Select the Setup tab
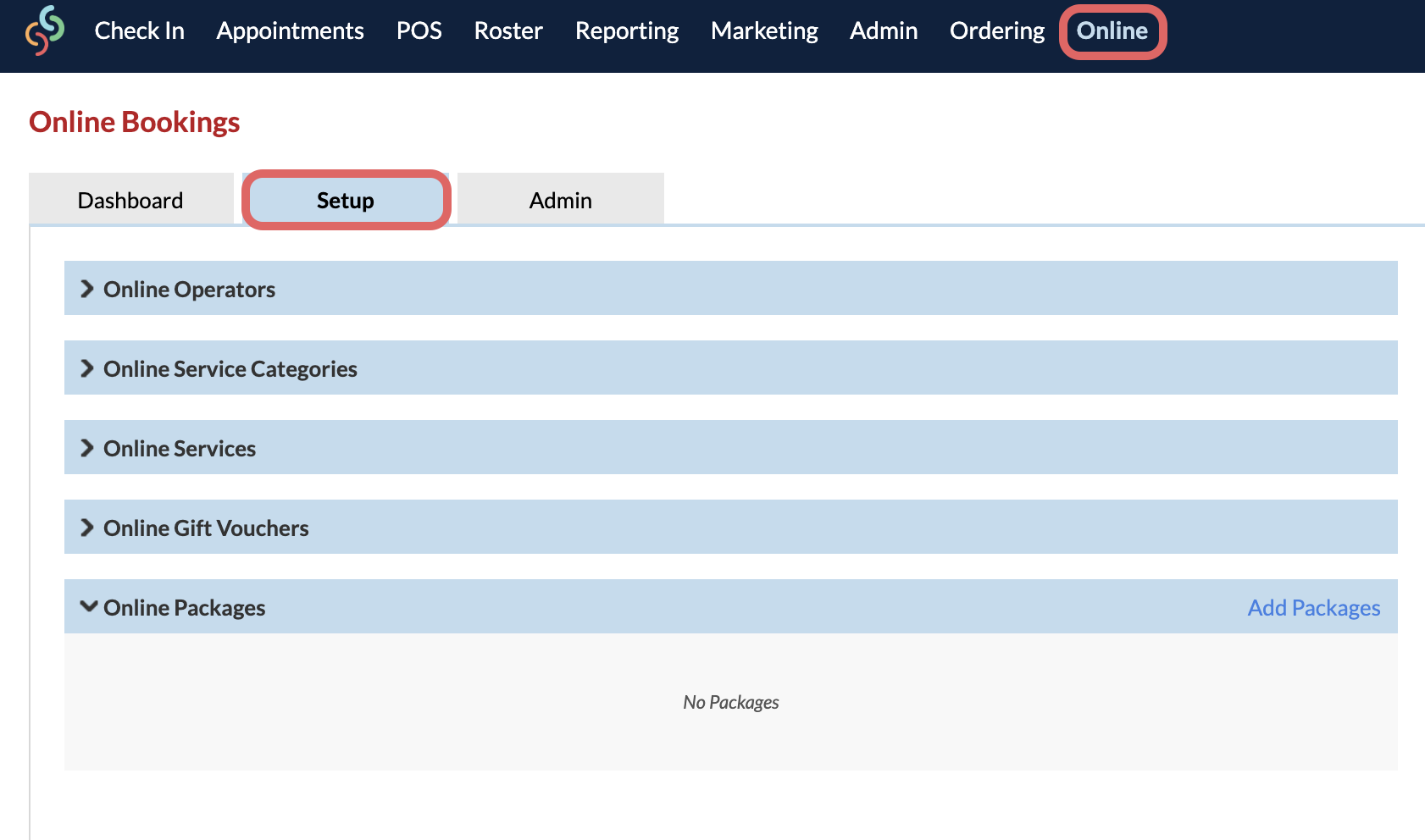 pos(346,200)
